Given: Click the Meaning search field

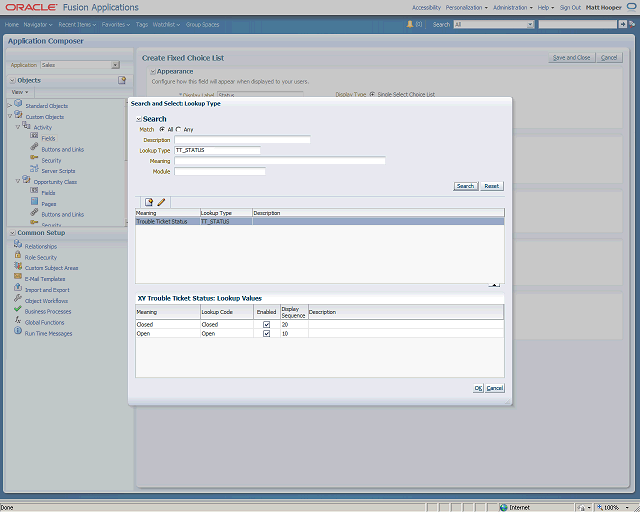Looking at the screenshot, I should [280, 161].
